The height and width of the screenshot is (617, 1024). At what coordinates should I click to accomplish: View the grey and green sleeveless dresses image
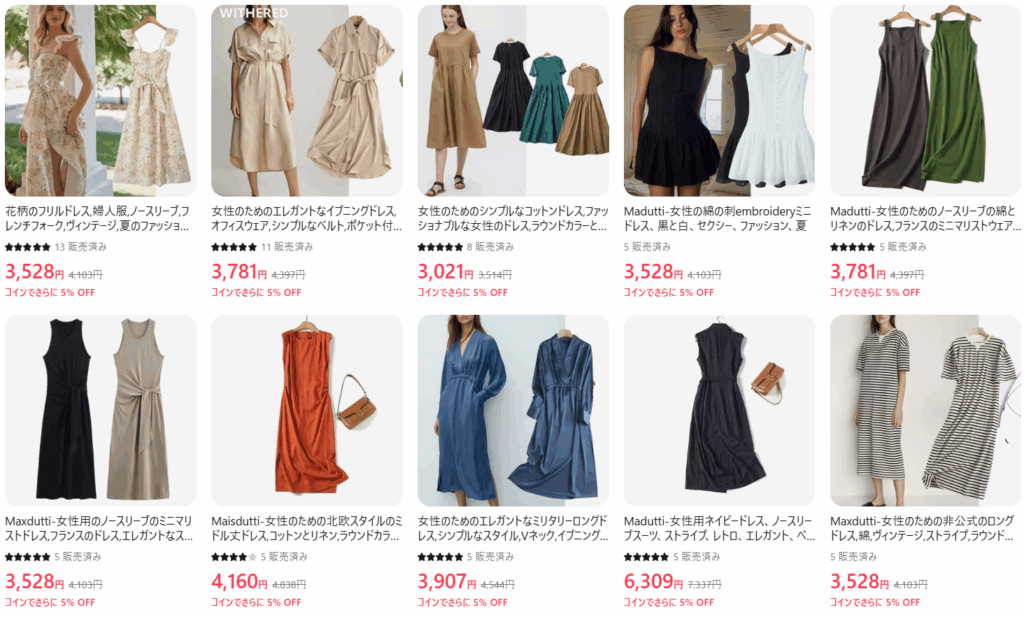pos(925,101)
